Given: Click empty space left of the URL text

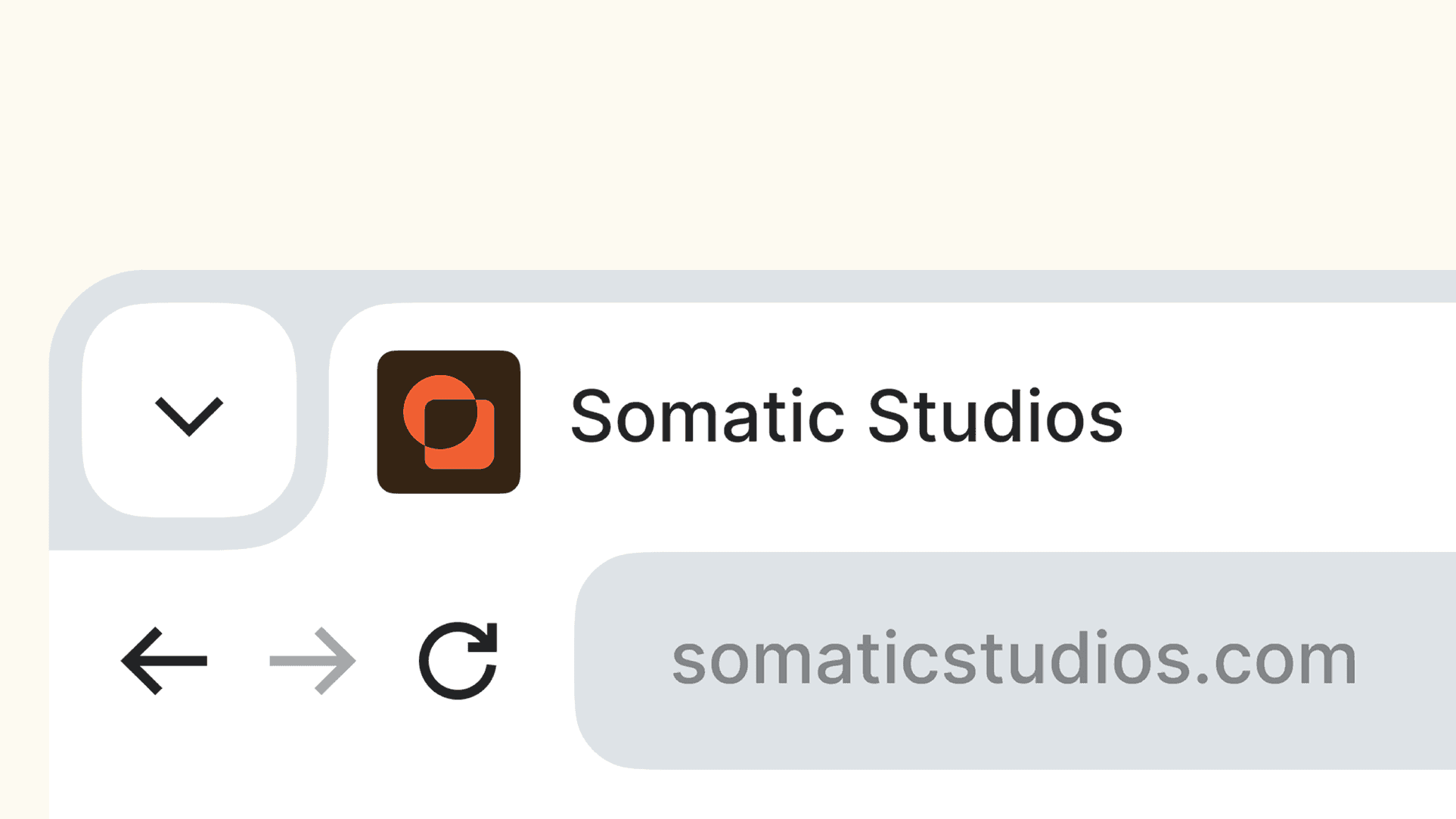Looking at the screenshot, I should coord(624,661).
